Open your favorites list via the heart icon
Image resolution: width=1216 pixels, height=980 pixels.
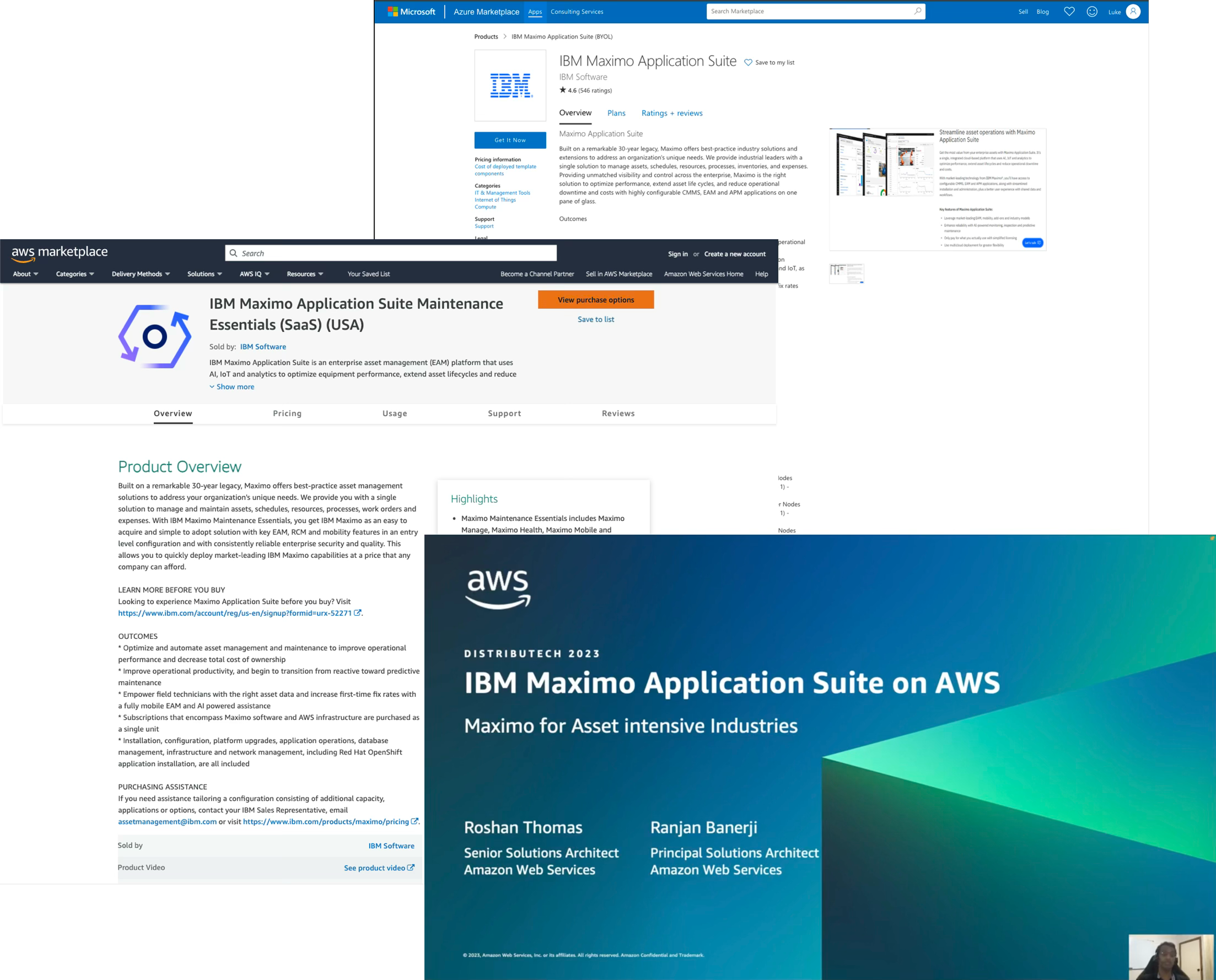click(x=1069, y=11)
